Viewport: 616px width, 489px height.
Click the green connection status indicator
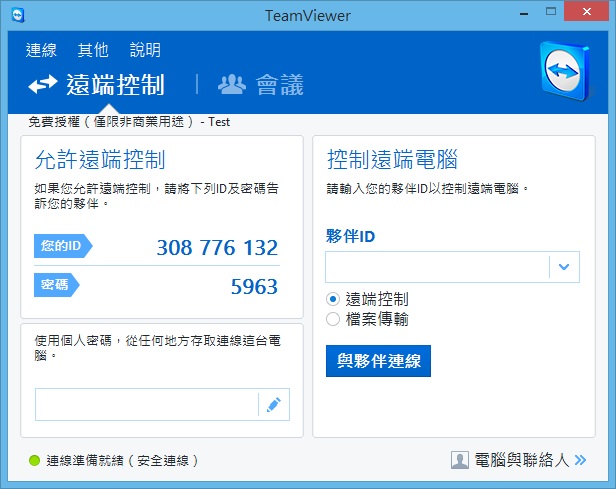click(x=35, y=460)
